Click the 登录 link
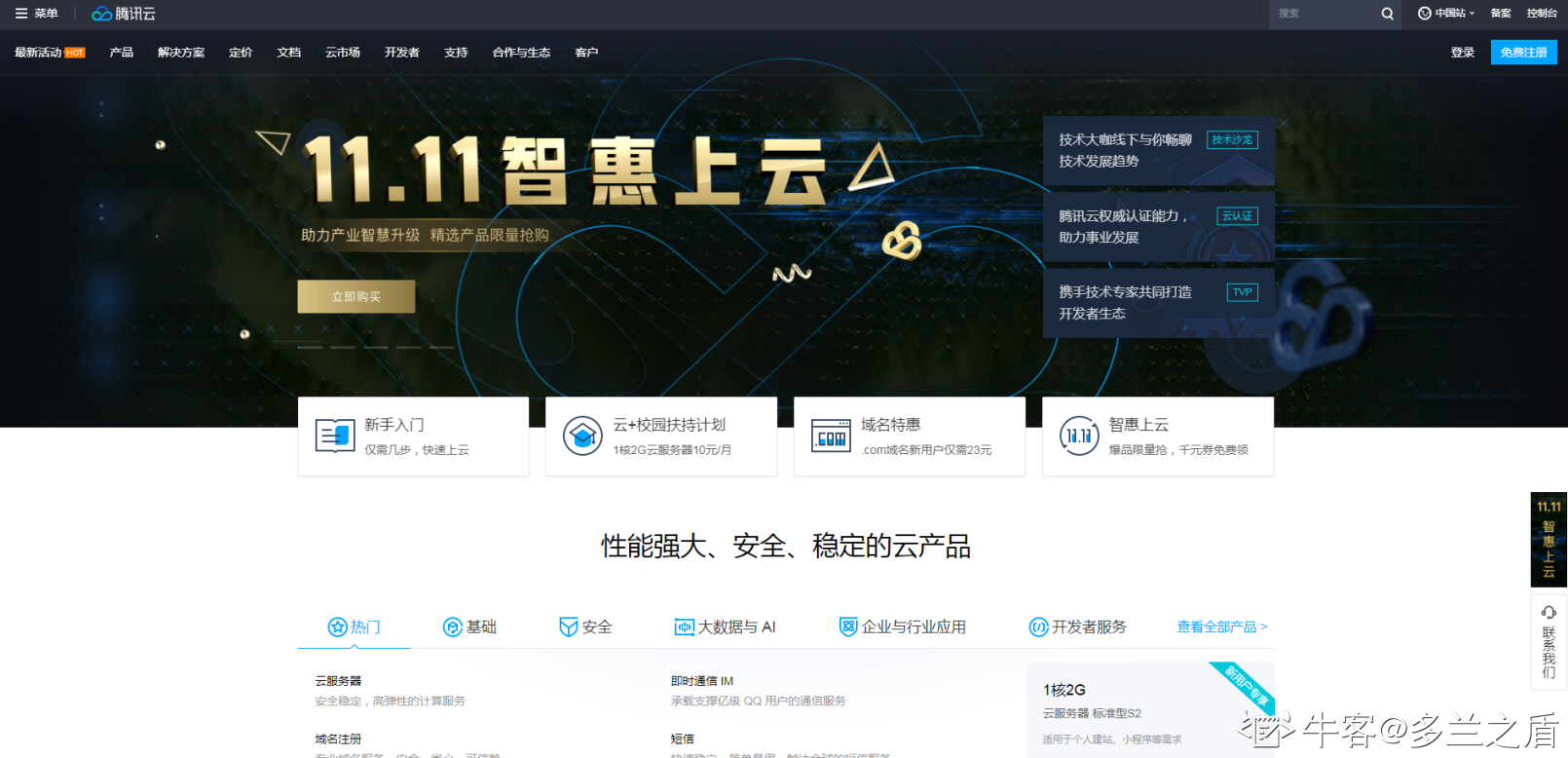 click(x=1463, y=53)
